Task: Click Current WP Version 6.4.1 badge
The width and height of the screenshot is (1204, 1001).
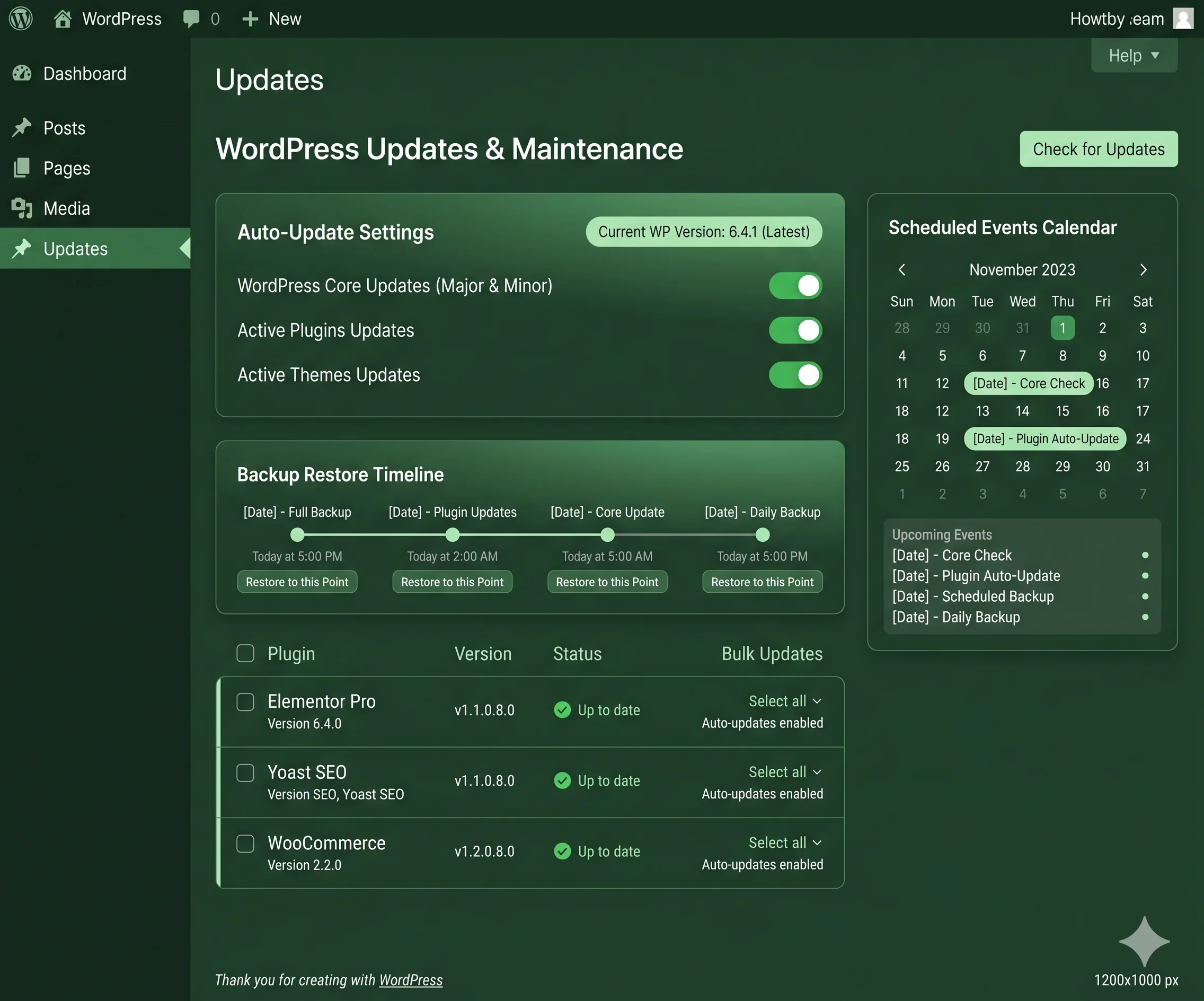Action: (x=704, y=232)
